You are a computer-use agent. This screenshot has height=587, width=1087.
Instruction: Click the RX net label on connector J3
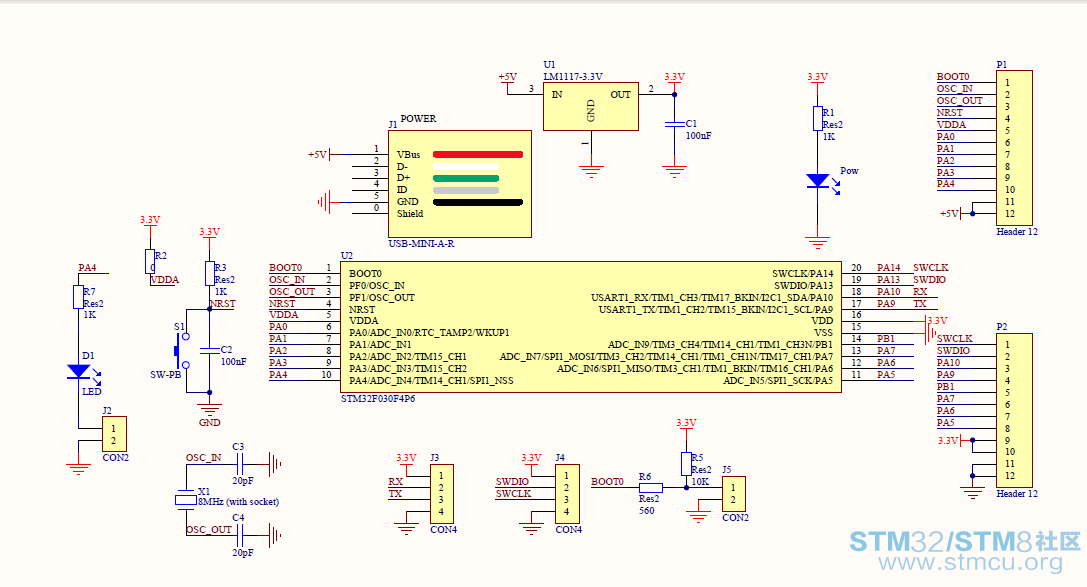tap(395, 482)
